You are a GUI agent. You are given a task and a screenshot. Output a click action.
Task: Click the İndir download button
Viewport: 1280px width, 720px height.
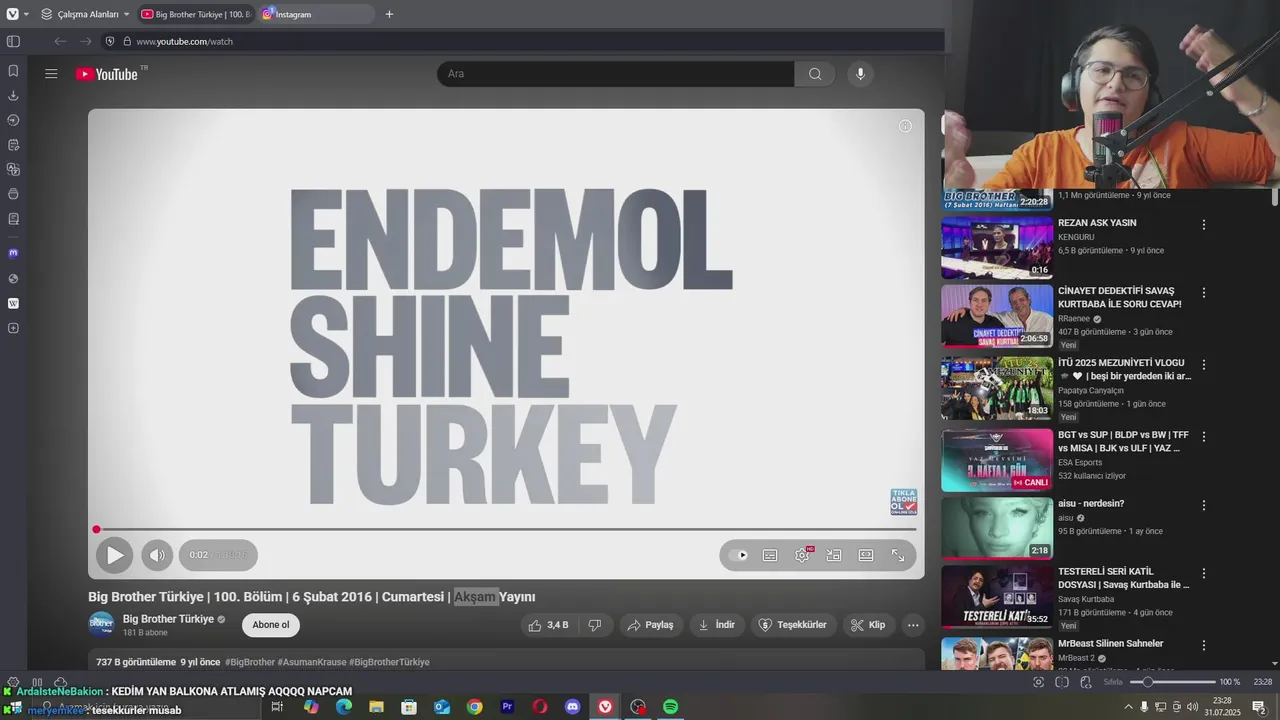pos(717,625)
